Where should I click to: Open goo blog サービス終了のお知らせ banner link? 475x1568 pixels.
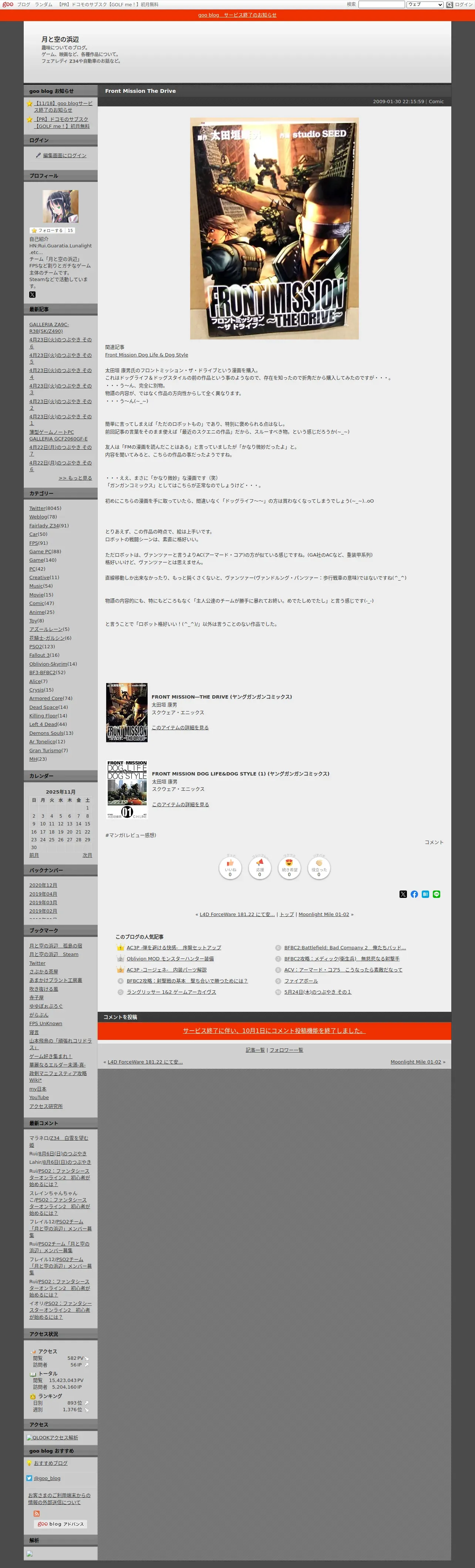pyautogui.click(x=237, y=15)
